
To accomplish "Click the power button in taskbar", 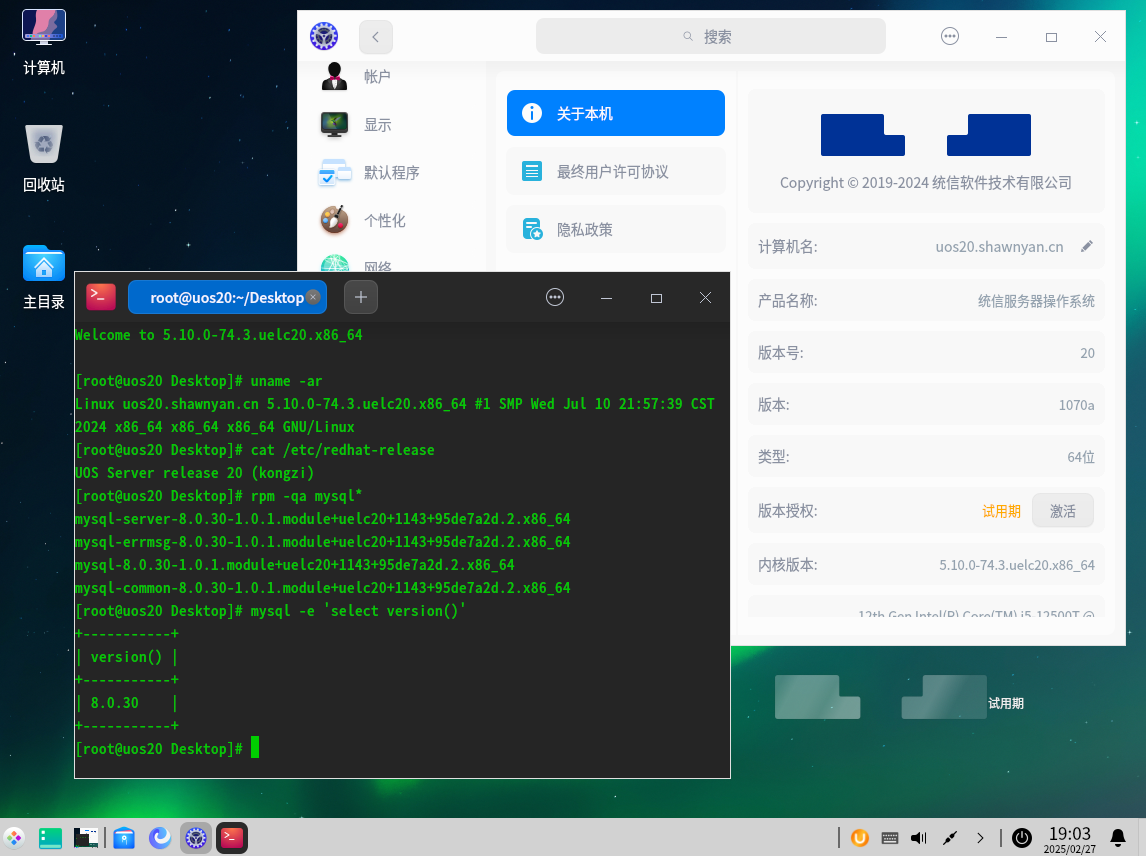I will tap(1021, 838).
